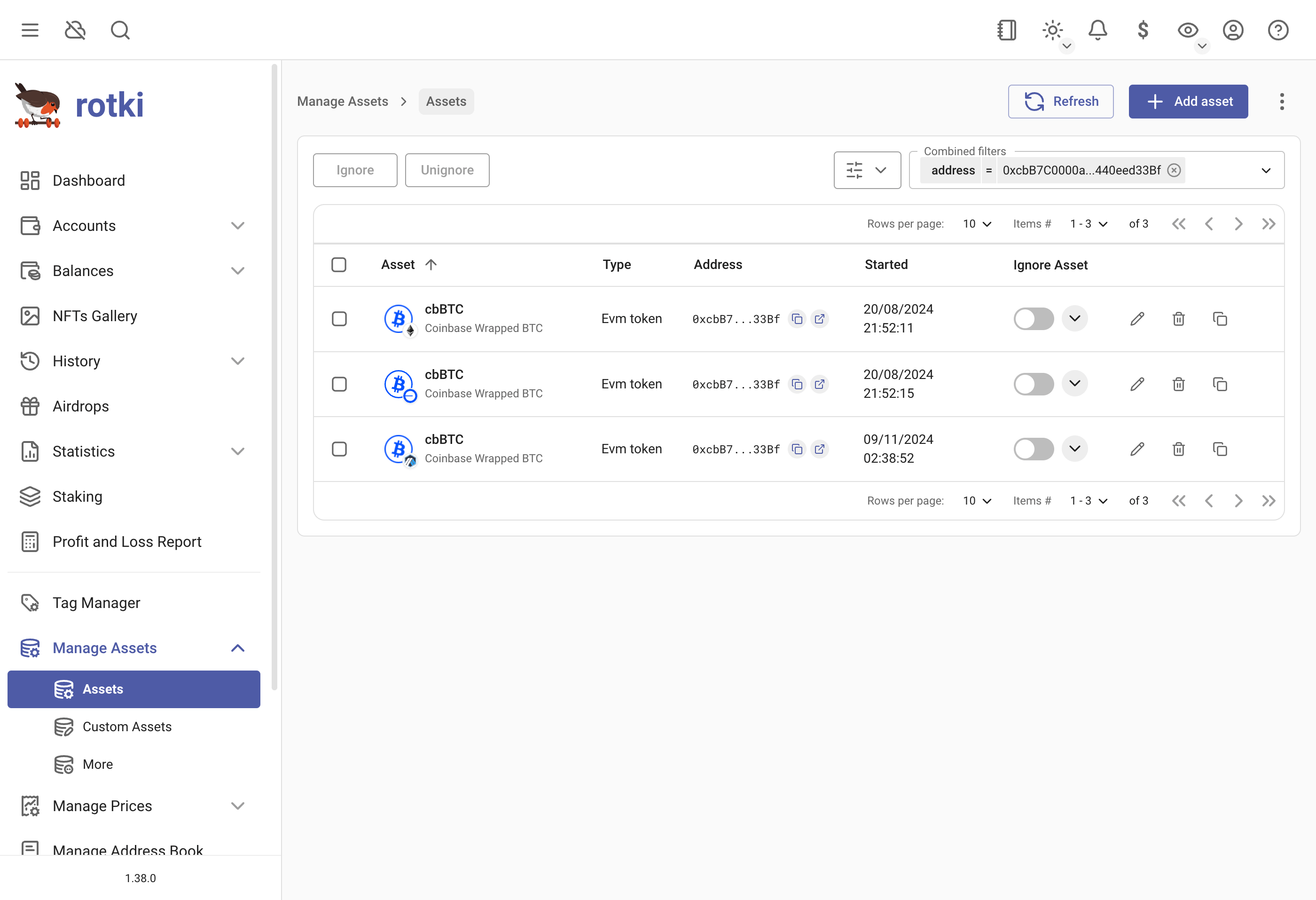Duplicate the cbBTC asset started 21:52:15

[x=1220, y=385]
